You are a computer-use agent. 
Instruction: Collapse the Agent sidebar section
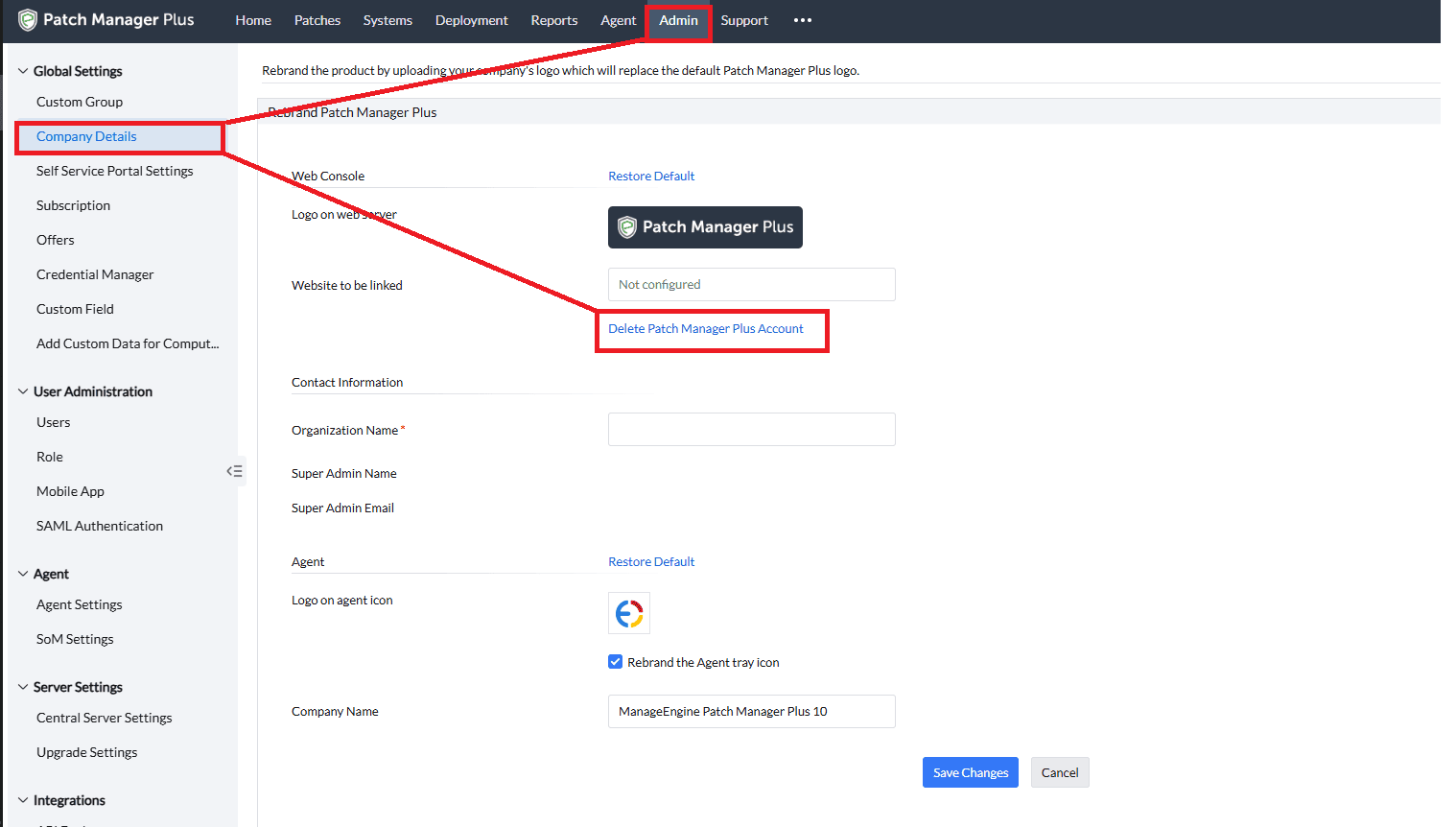(x=23, y=574)
